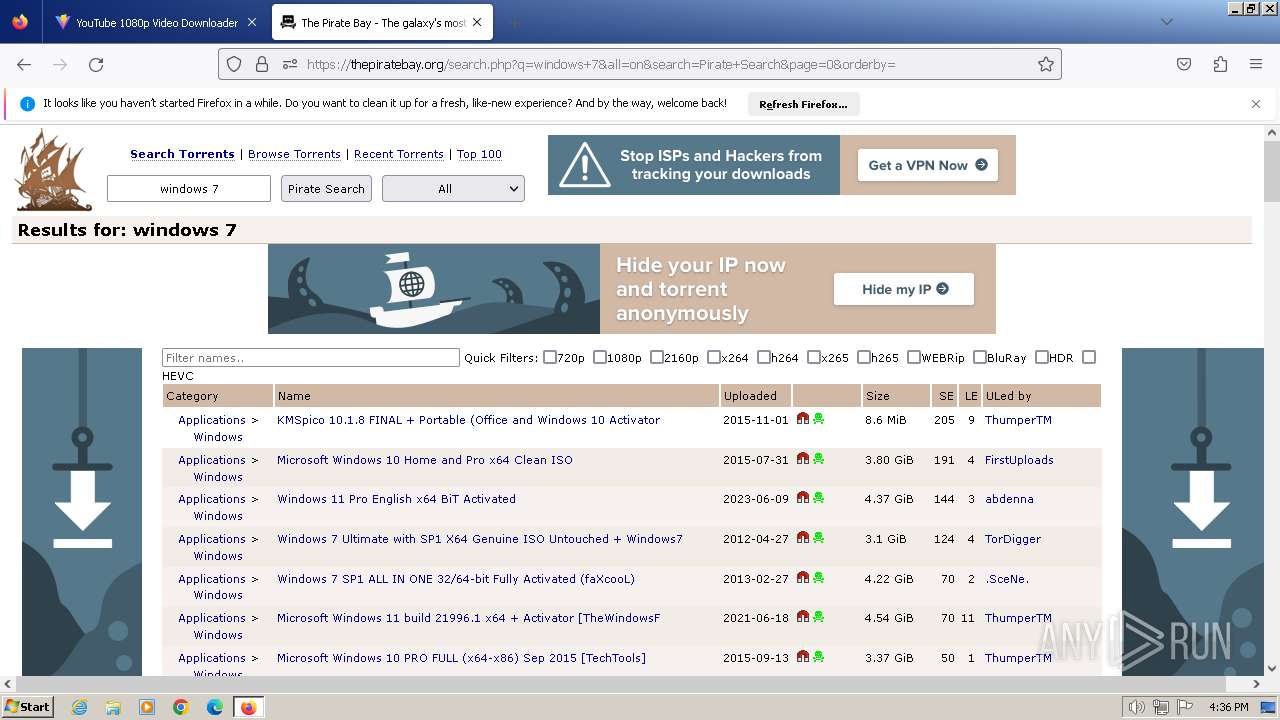Dismiss the Firefox refresh notification bar
1280x720 pixels.
click(x=1256, y=103)
